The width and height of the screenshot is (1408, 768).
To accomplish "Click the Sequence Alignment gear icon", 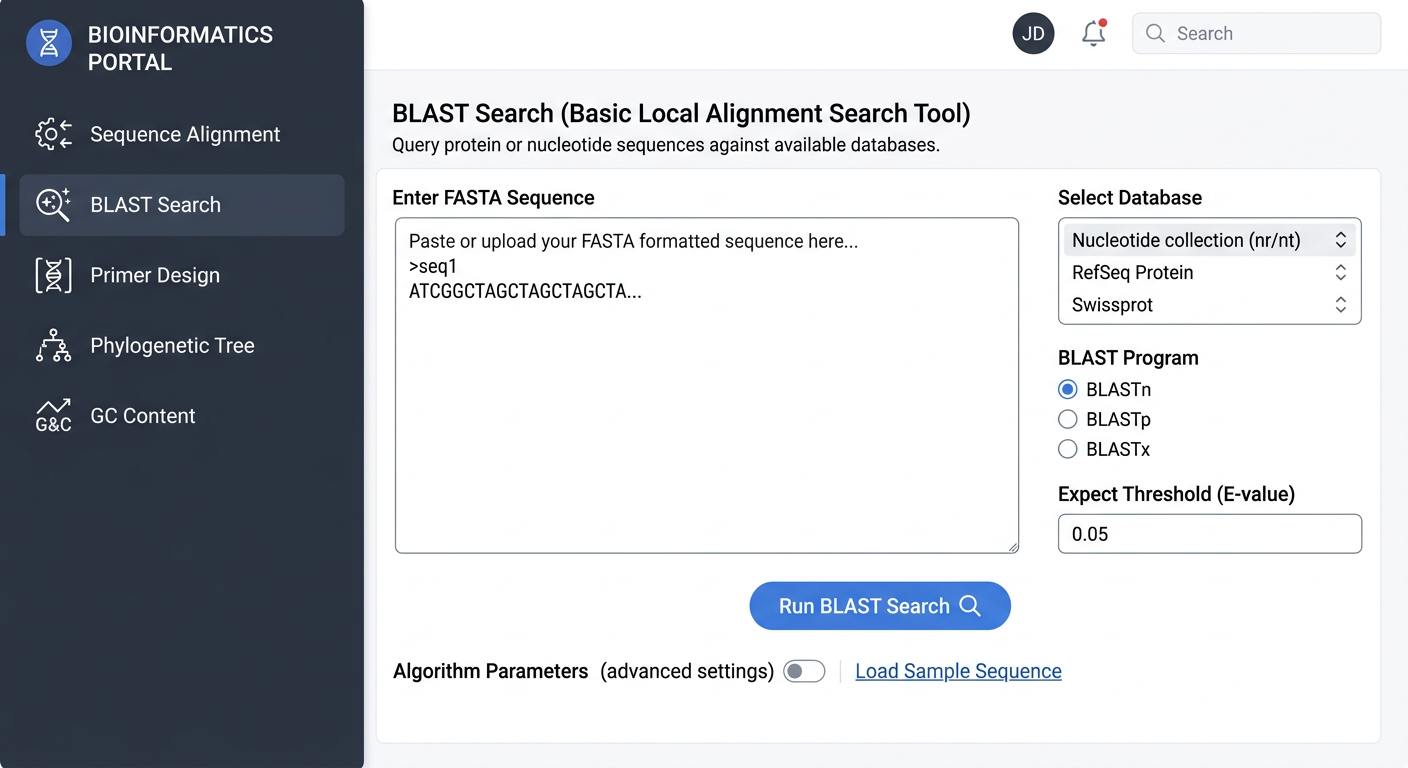I will click(x=53, y=134).
